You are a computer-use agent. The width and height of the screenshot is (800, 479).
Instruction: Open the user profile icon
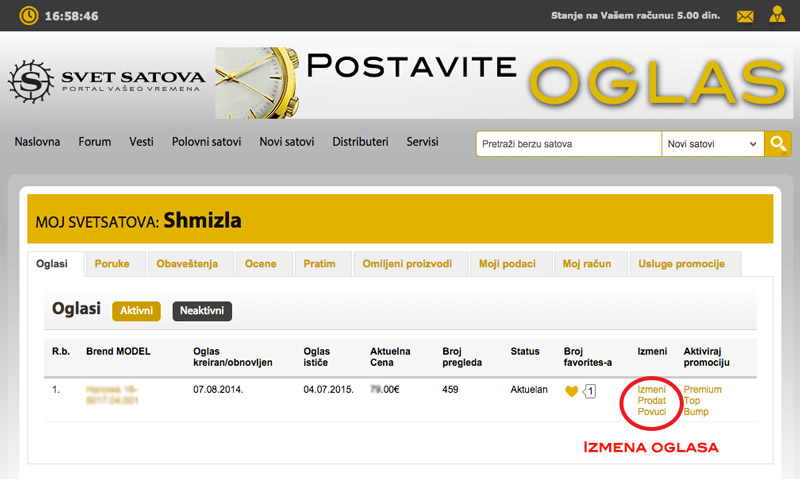click(777, 15)
